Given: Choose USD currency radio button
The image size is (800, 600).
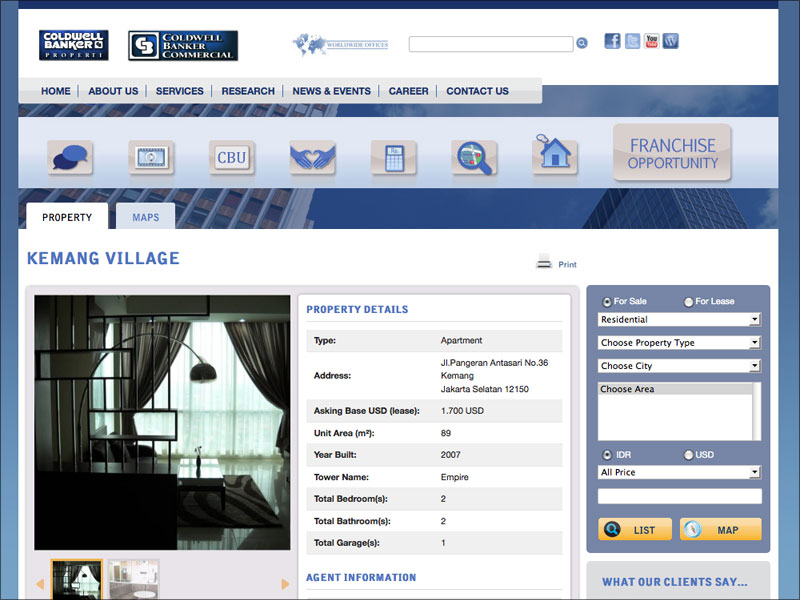Looking at the screenshot, I should point(689,455).
